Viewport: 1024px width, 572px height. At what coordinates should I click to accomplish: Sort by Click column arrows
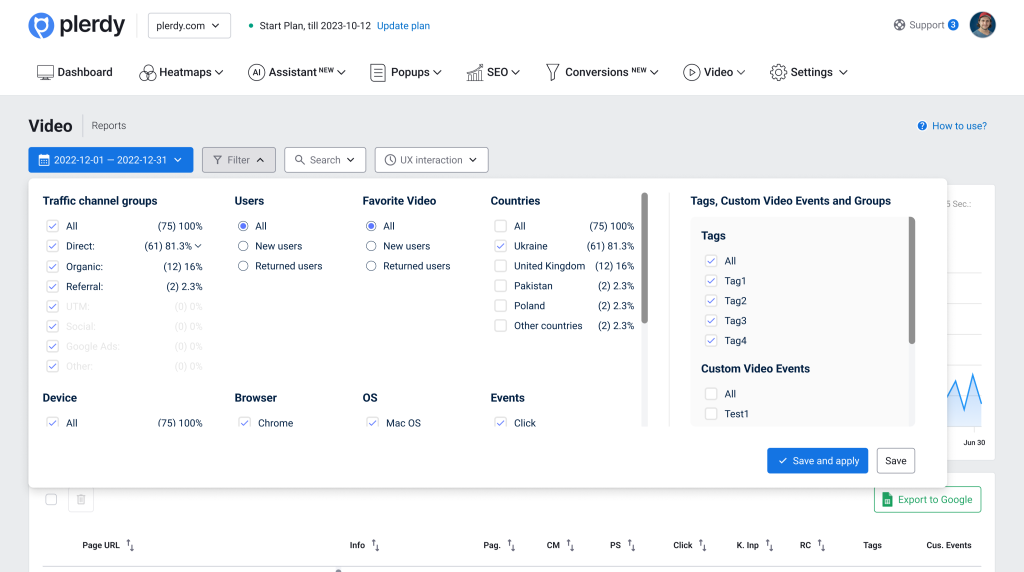click(703, 545)
